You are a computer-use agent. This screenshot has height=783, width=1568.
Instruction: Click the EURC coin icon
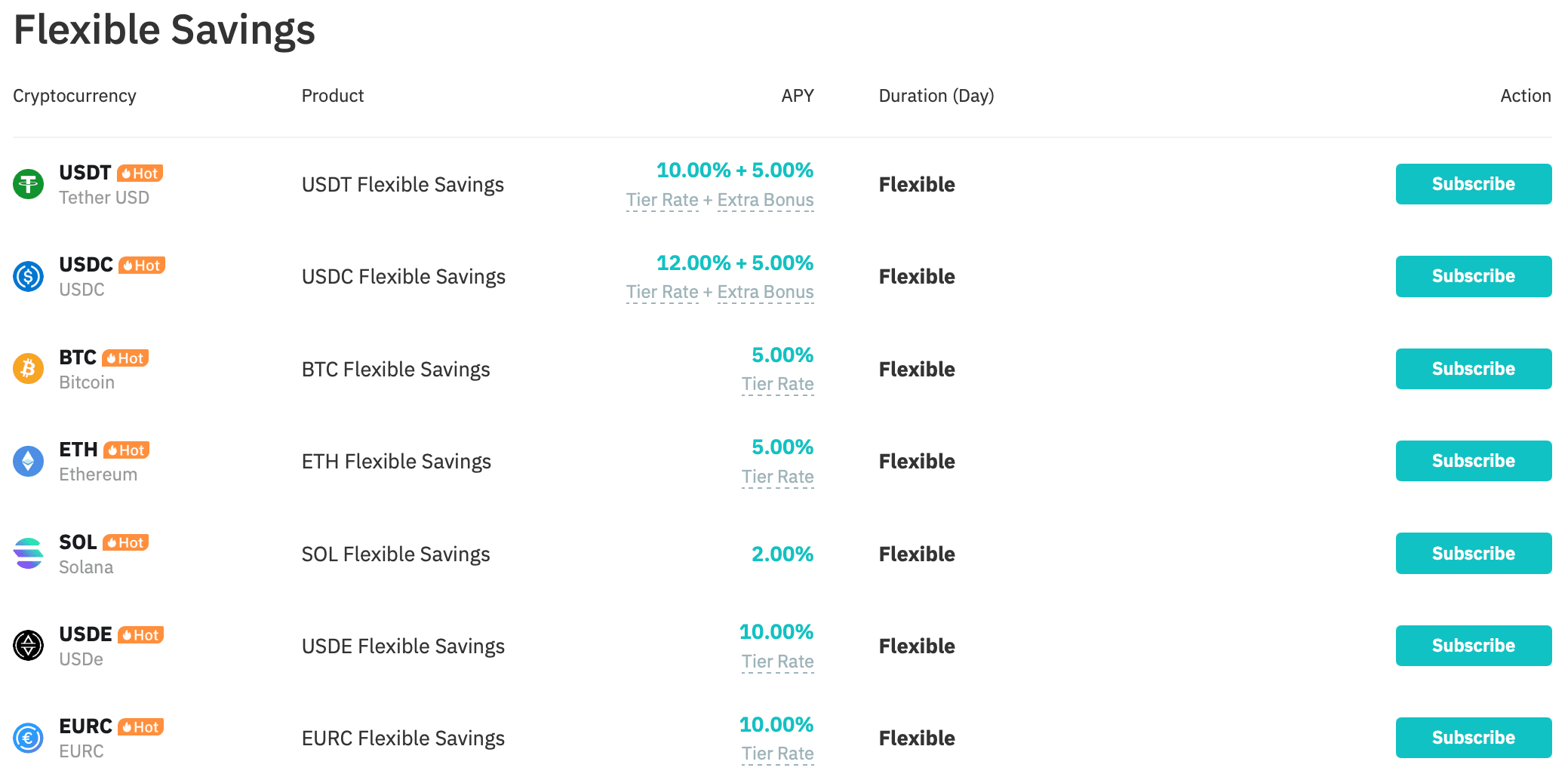[29, 738]
